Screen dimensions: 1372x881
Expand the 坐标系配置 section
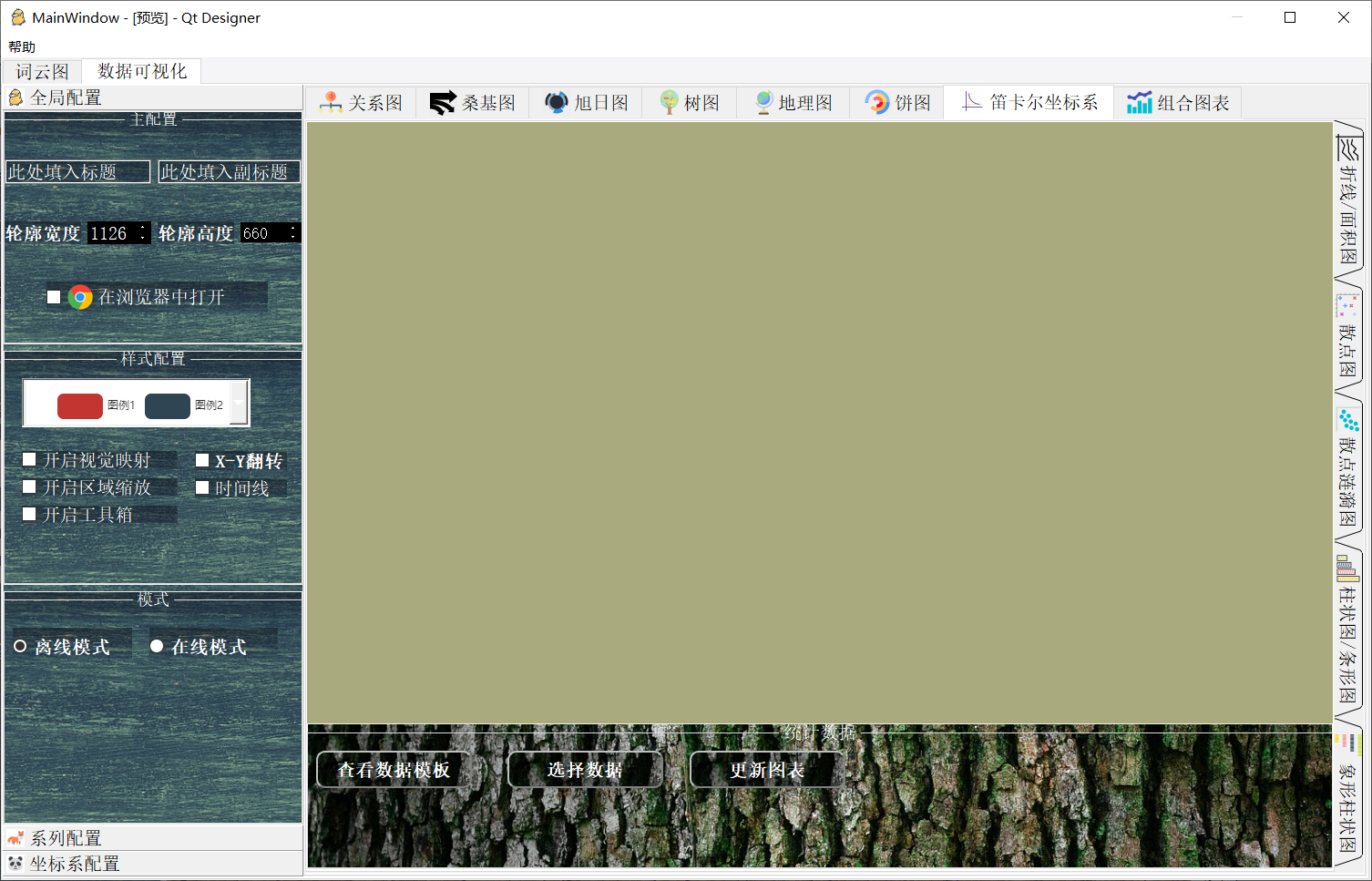153,863
